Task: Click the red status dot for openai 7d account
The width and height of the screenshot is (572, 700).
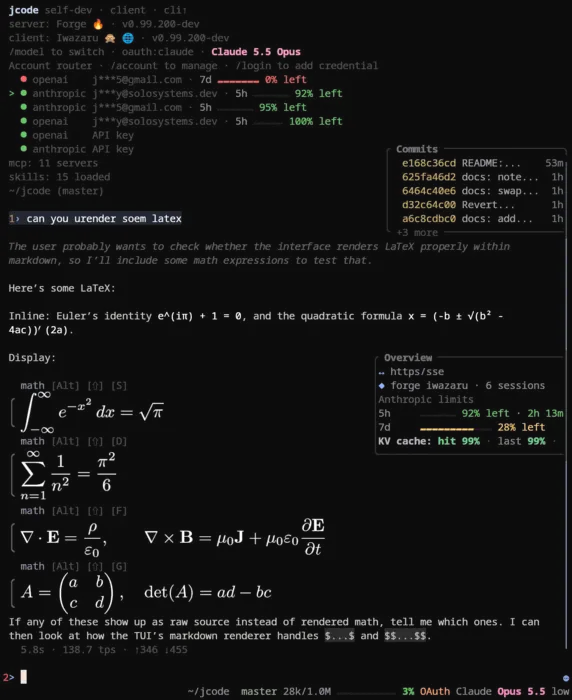Action: [23, 79]
